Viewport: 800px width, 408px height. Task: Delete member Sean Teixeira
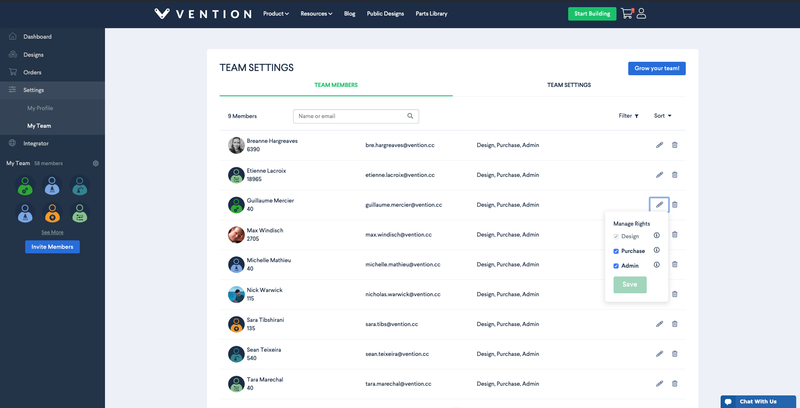click(674, 354)
